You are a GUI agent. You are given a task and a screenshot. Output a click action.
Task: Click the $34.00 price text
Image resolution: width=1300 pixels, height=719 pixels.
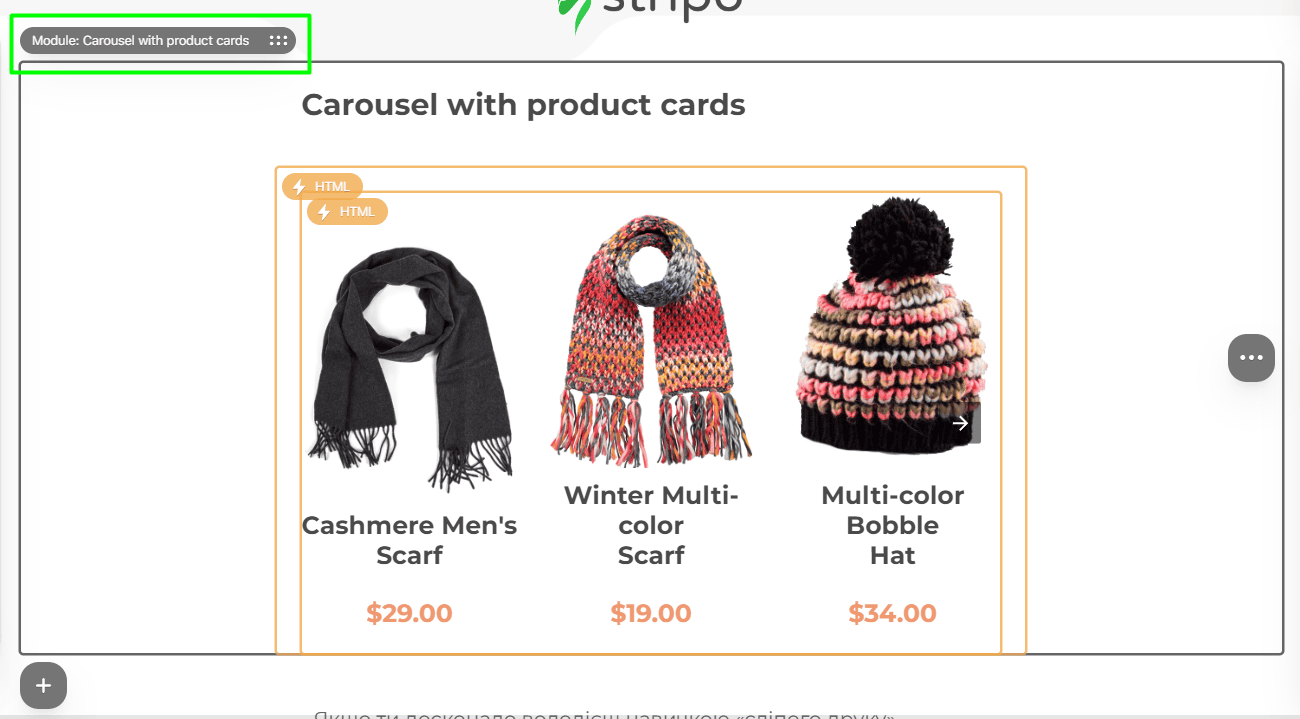pyautogui.click(x=893, y=613)
